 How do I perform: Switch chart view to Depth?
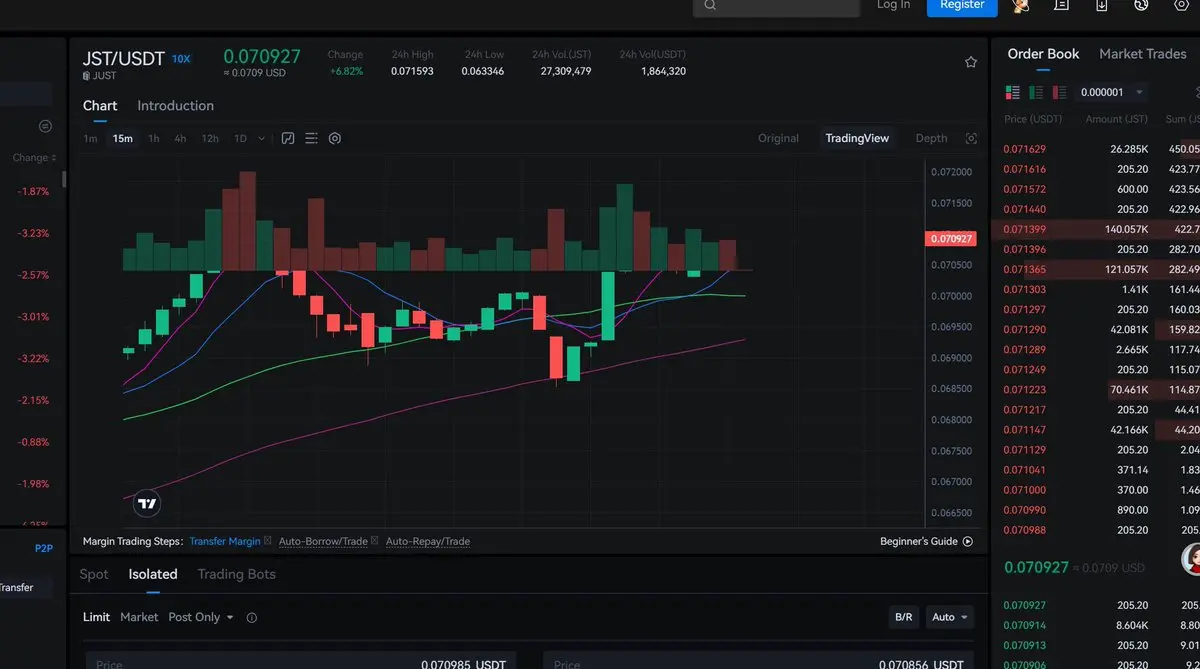[x=931, y=138]
